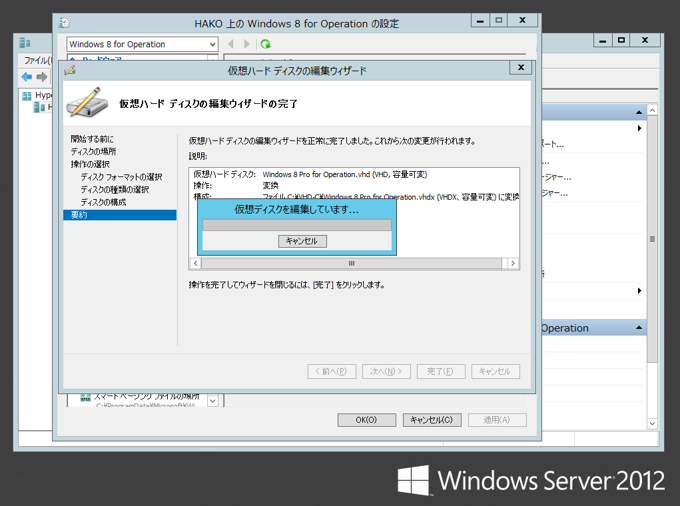Select the ディスクの種類の選択 wizard step
680x506 pixels.
(114, 189)
